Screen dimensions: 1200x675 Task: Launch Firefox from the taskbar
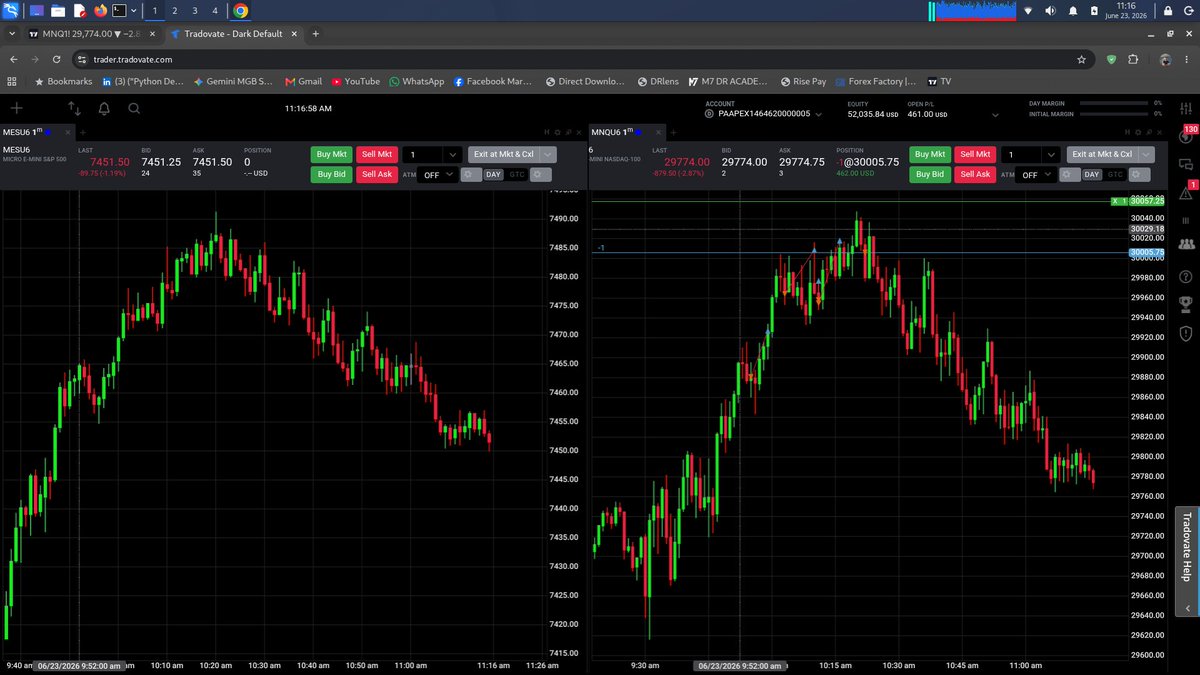(x=100, y=11)
